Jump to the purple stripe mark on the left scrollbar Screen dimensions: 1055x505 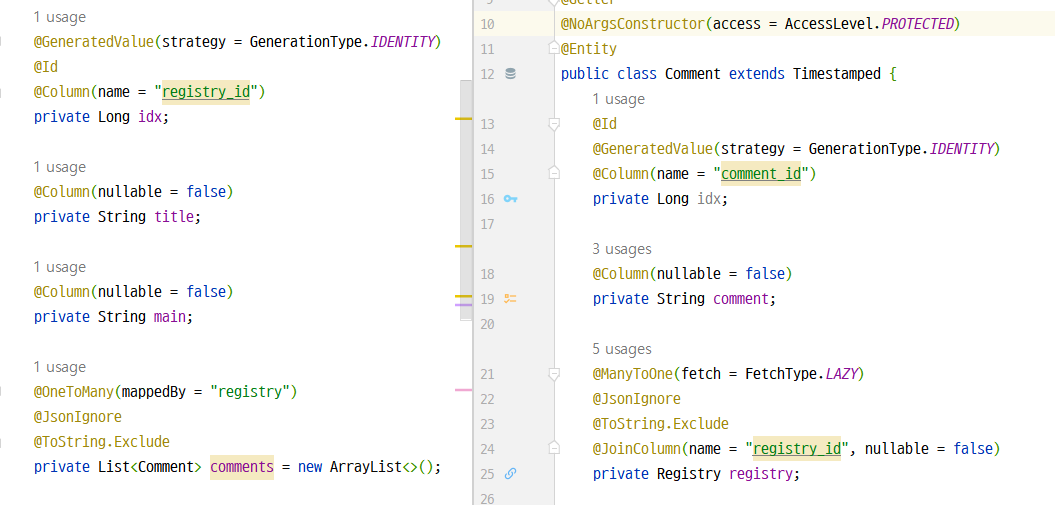(x=464, y=305)
